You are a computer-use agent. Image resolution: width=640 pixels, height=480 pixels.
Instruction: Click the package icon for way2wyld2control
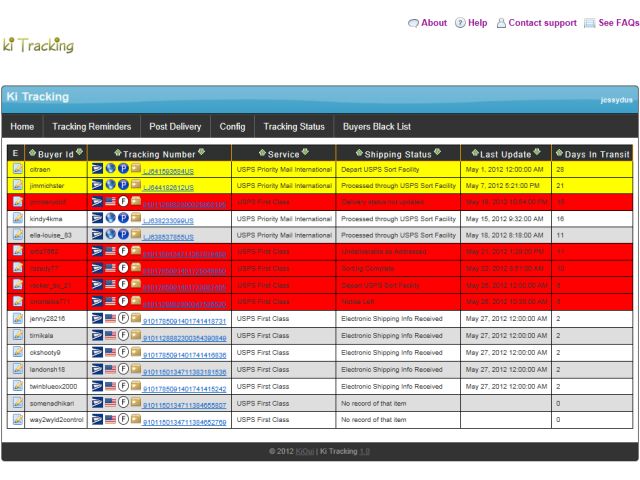(136, 419)
